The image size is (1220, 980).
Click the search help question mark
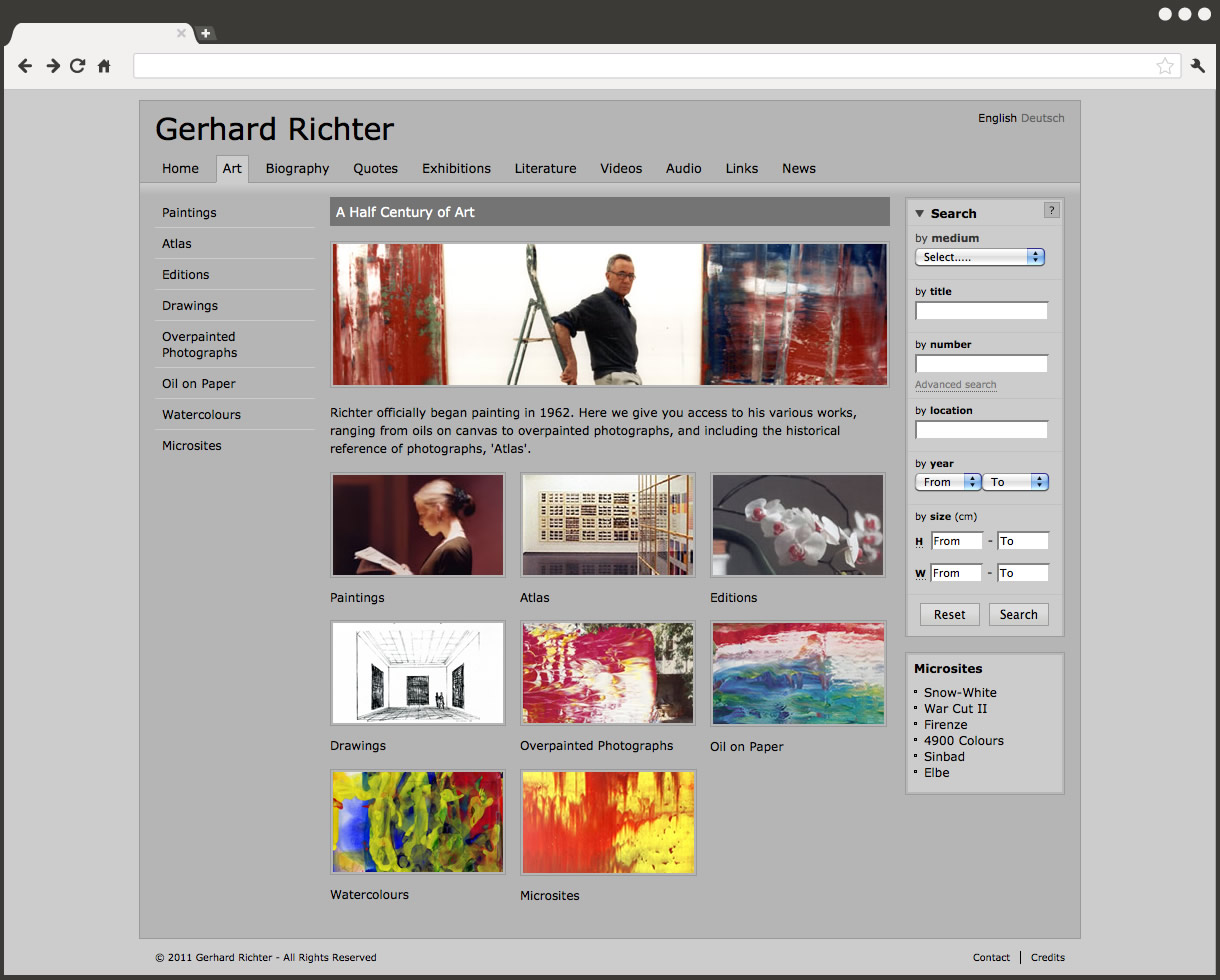[1051, 210]
